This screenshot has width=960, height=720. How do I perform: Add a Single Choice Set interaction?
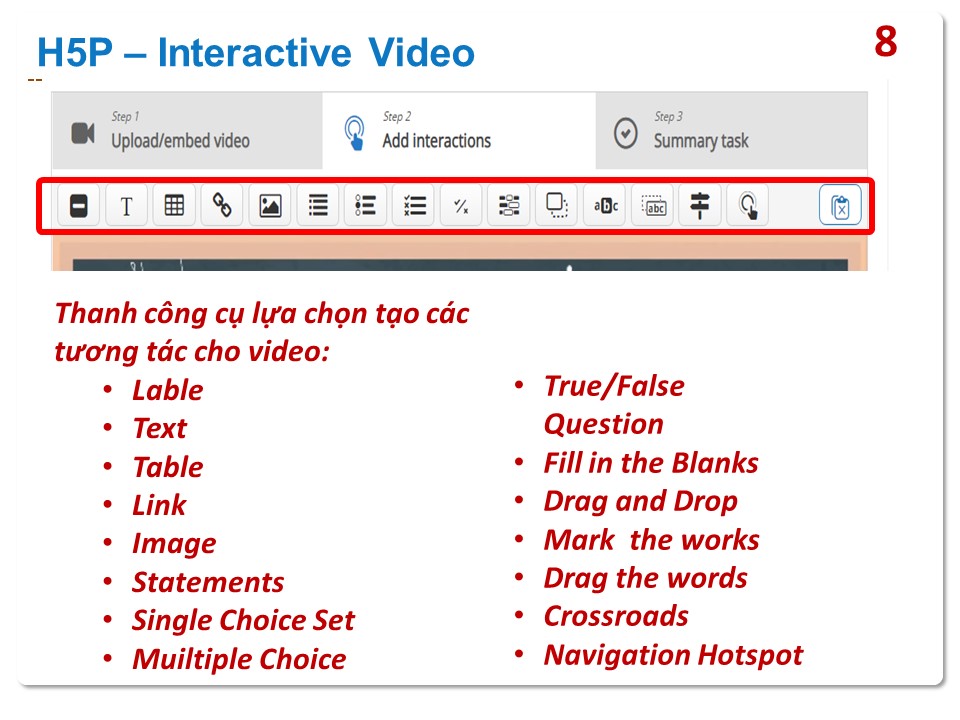click(x=366, y=206)
